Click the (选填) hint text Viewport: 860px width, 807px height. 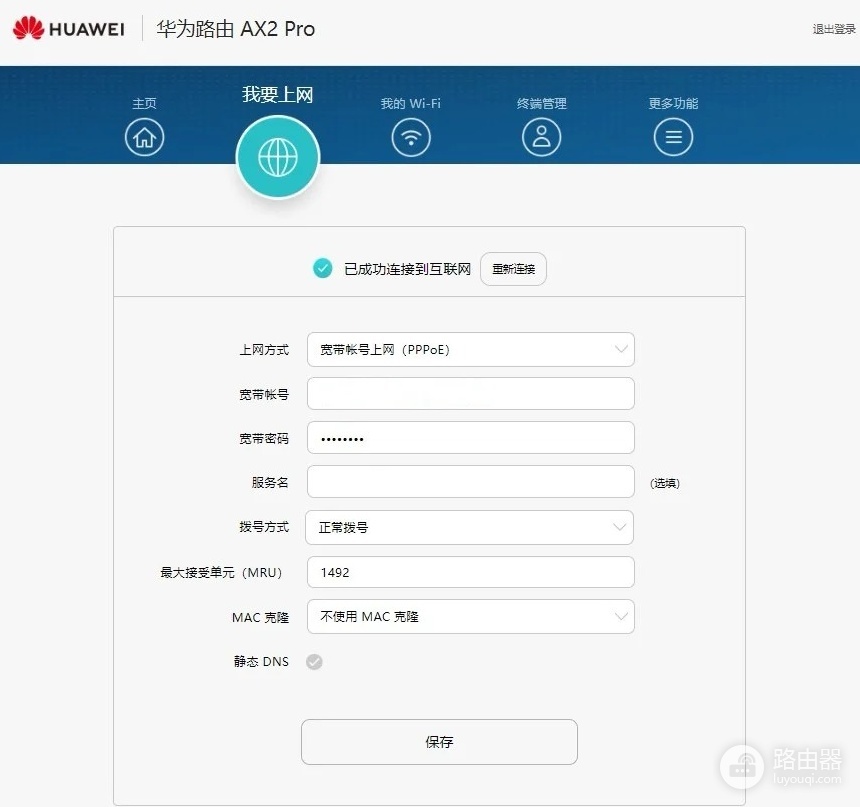pyautogui.click(x=665, y=483)
